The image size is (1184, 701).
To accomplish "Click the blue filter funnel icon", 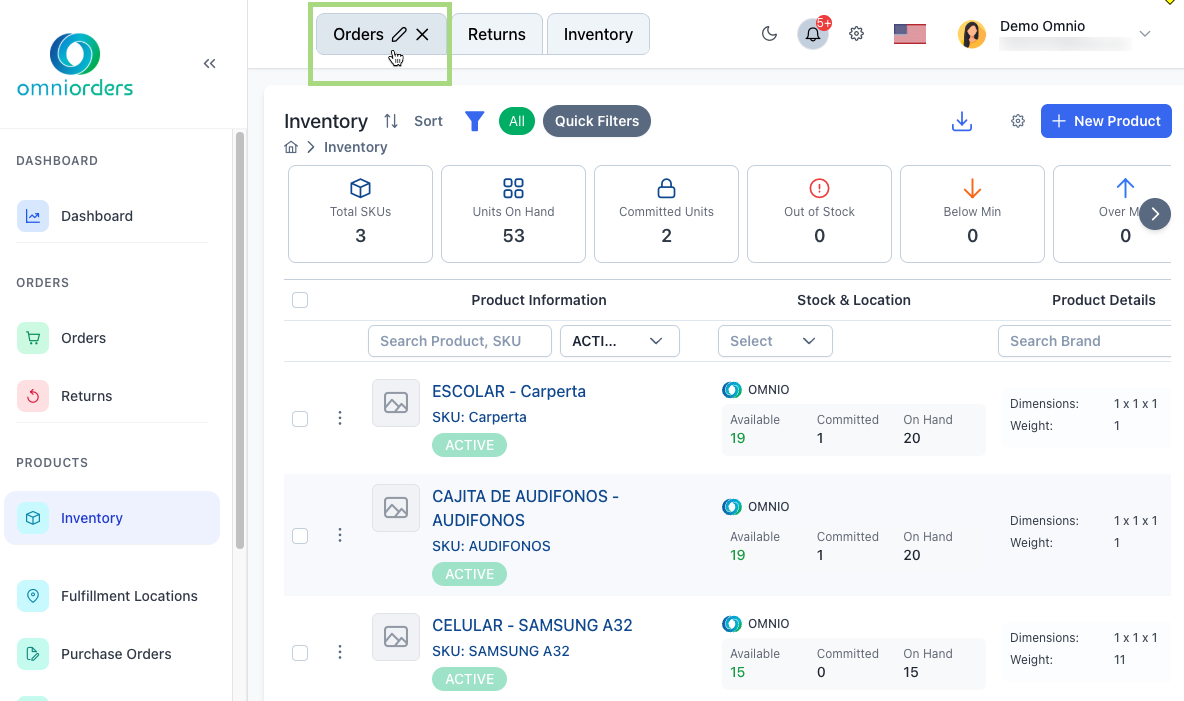I will point(475,121).
